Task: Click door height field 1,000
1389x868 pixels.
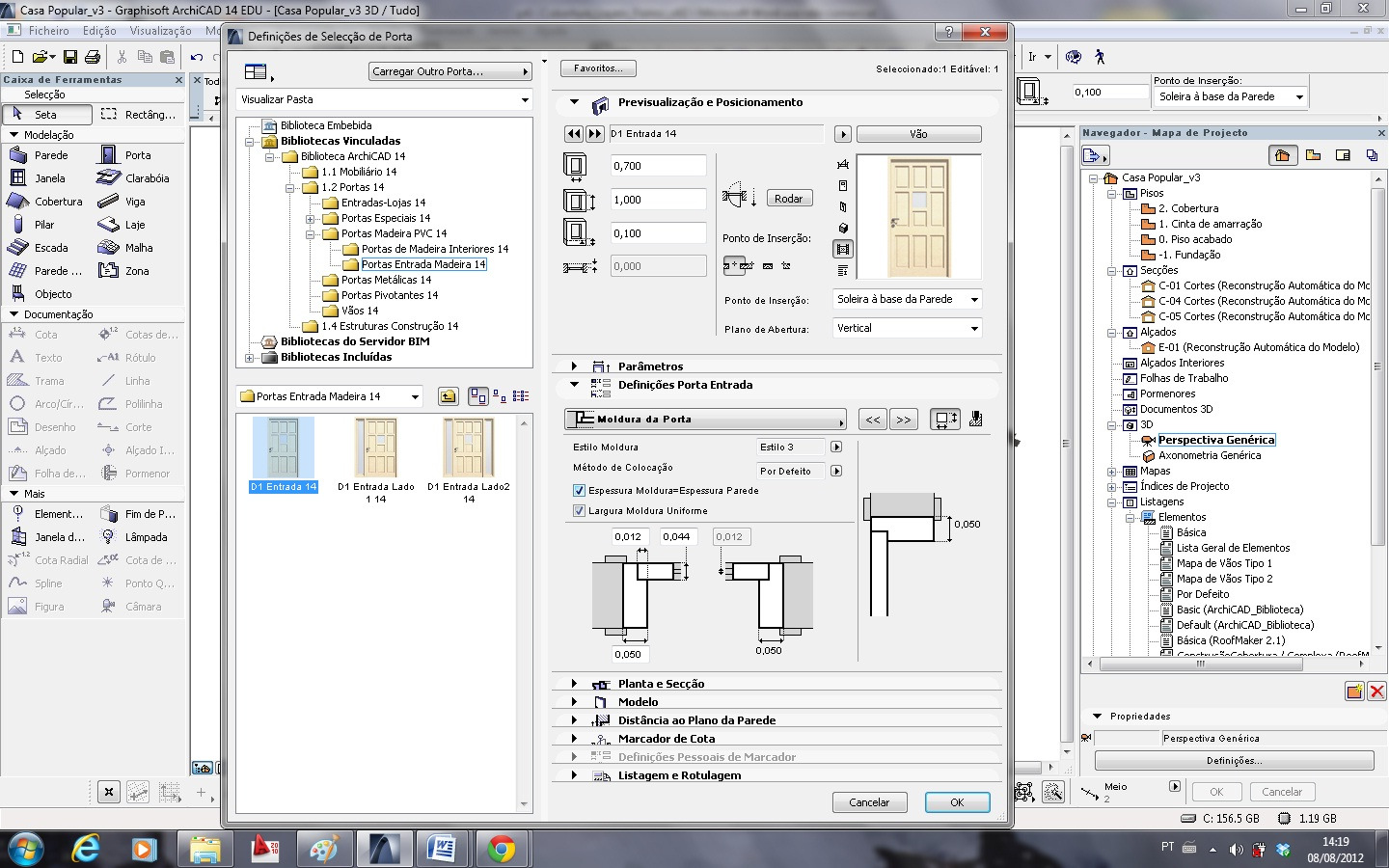Action: (x=659, y=200)
